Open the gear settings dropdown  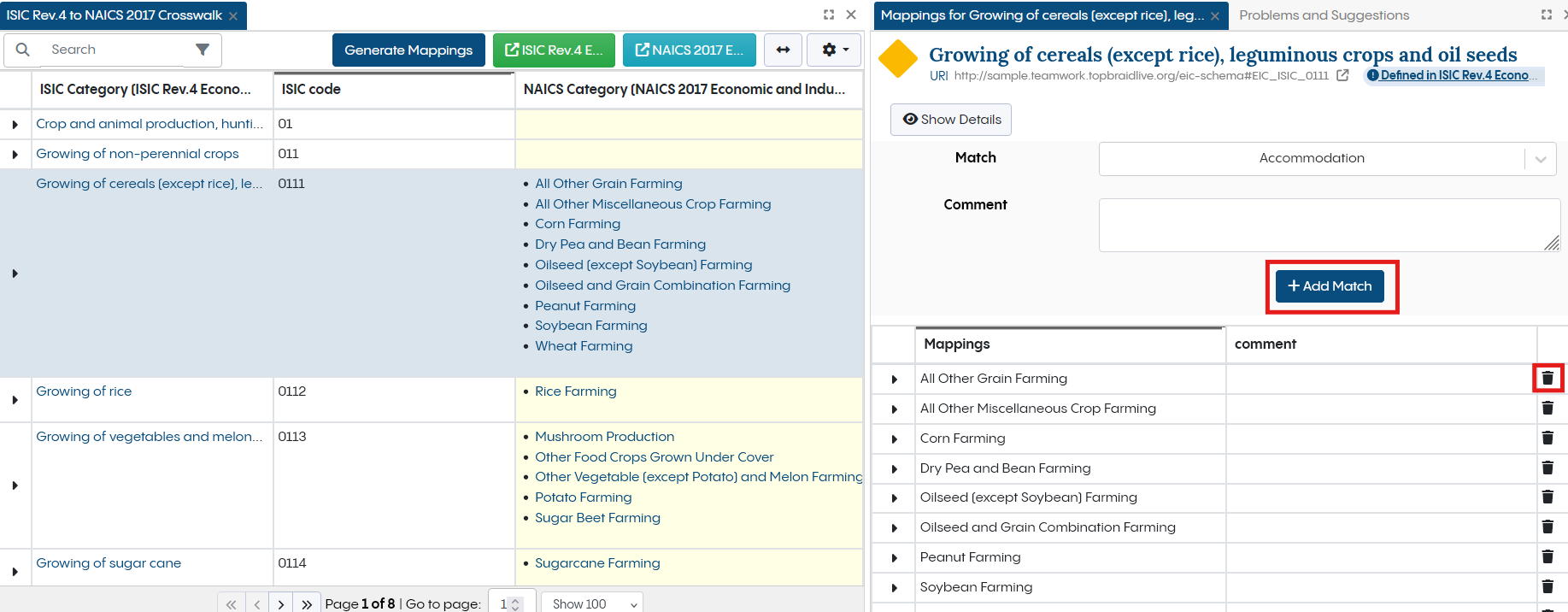click(x=835, y=50)
